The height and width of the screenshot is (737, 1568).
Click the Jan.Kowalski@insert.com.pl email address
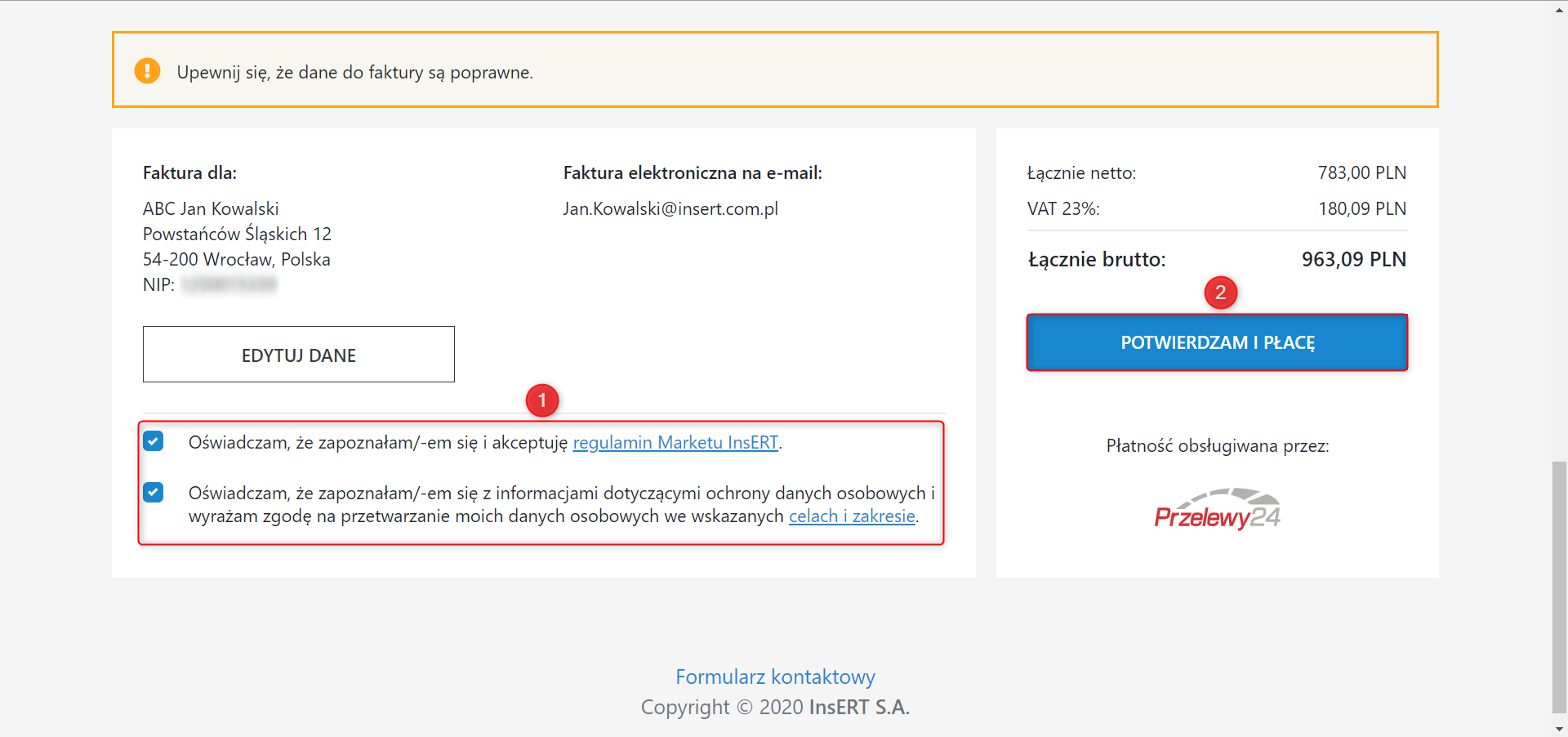click(x=670, y=209)
